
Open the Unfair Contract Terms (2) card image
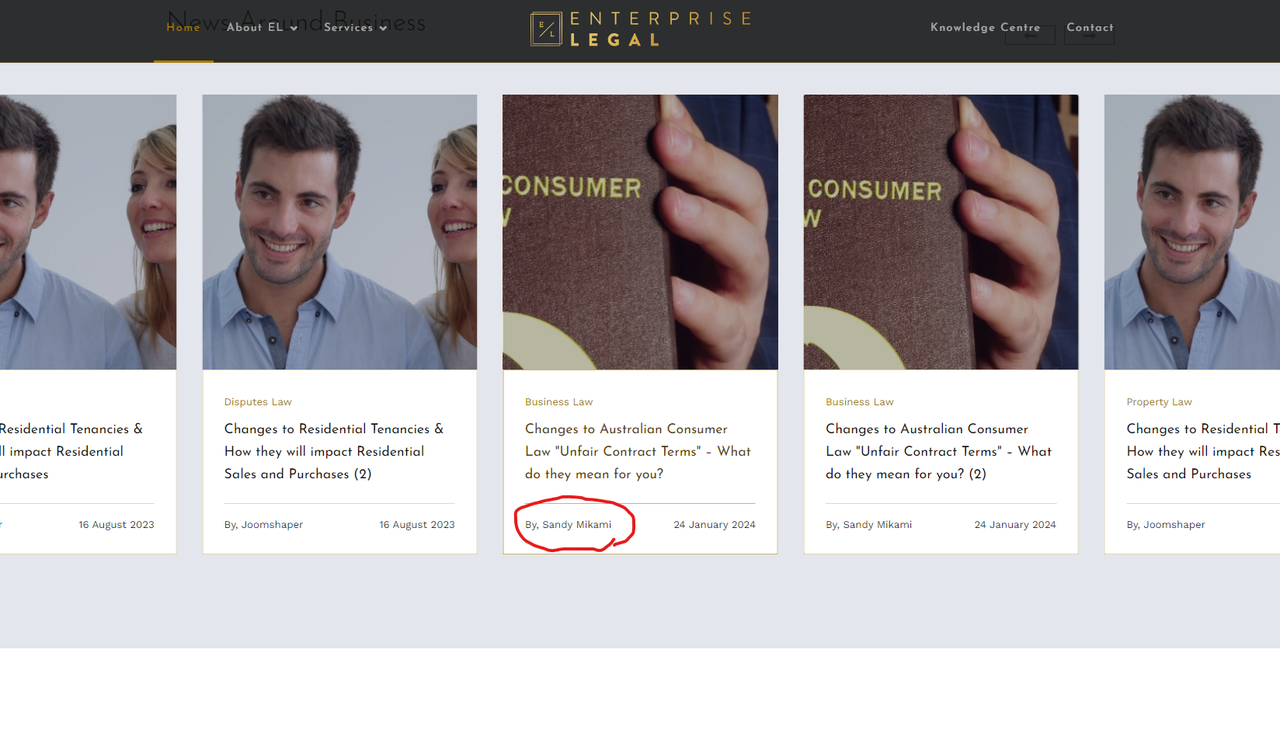941,232
